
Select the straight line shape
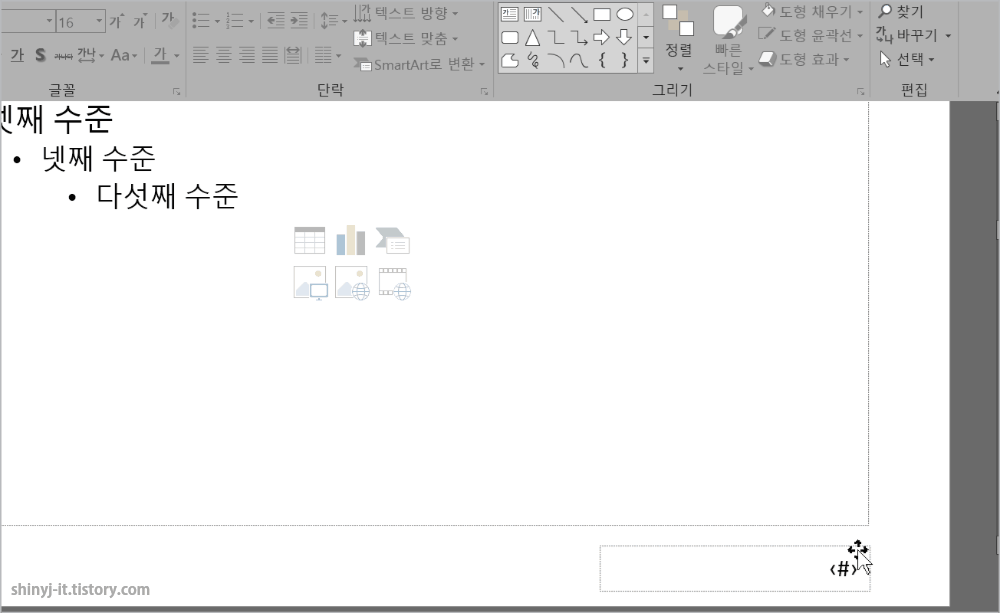(x=555, y=14)
